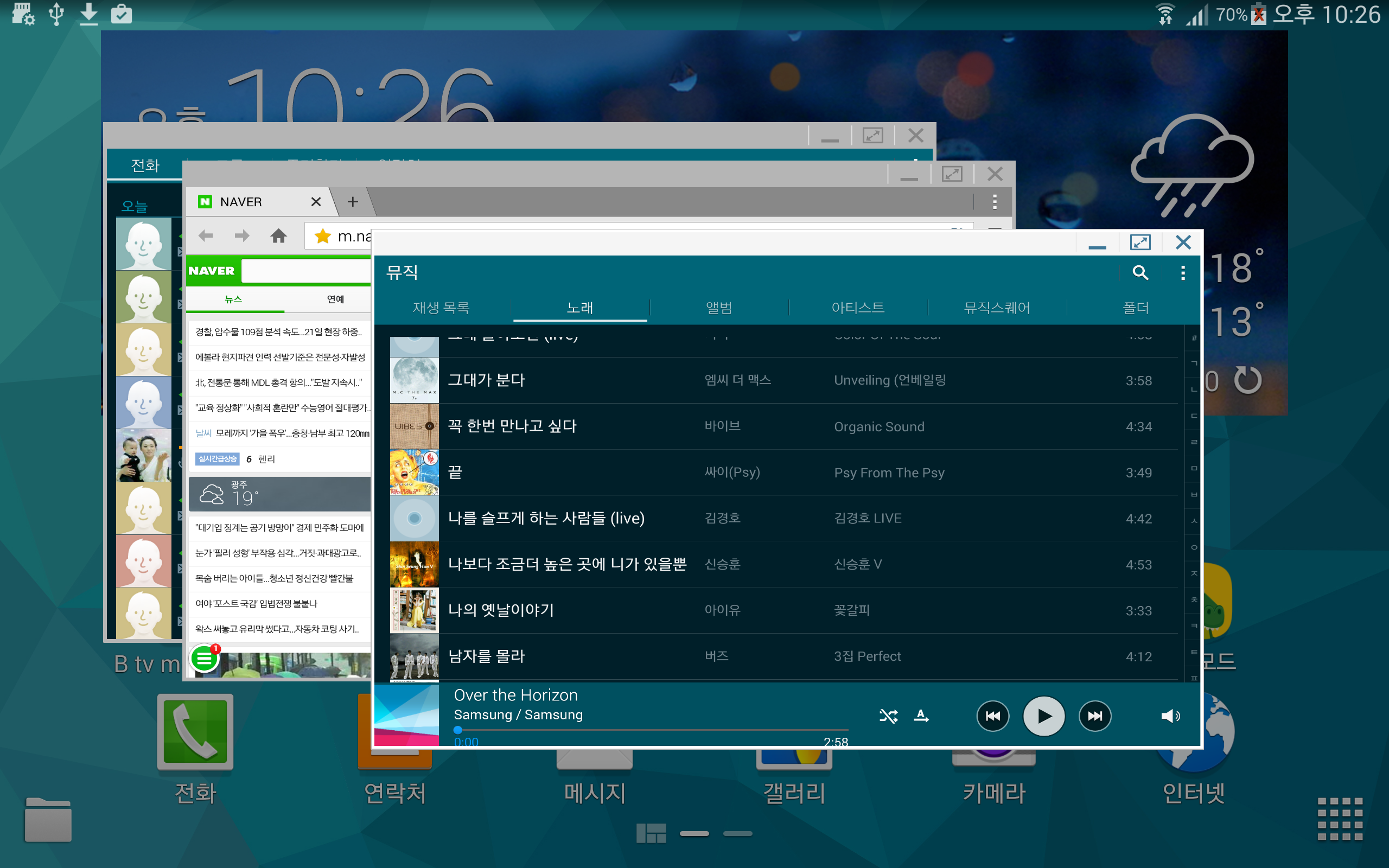
Task: Close the NAVER tab
Action: click(x=316, y=201)
